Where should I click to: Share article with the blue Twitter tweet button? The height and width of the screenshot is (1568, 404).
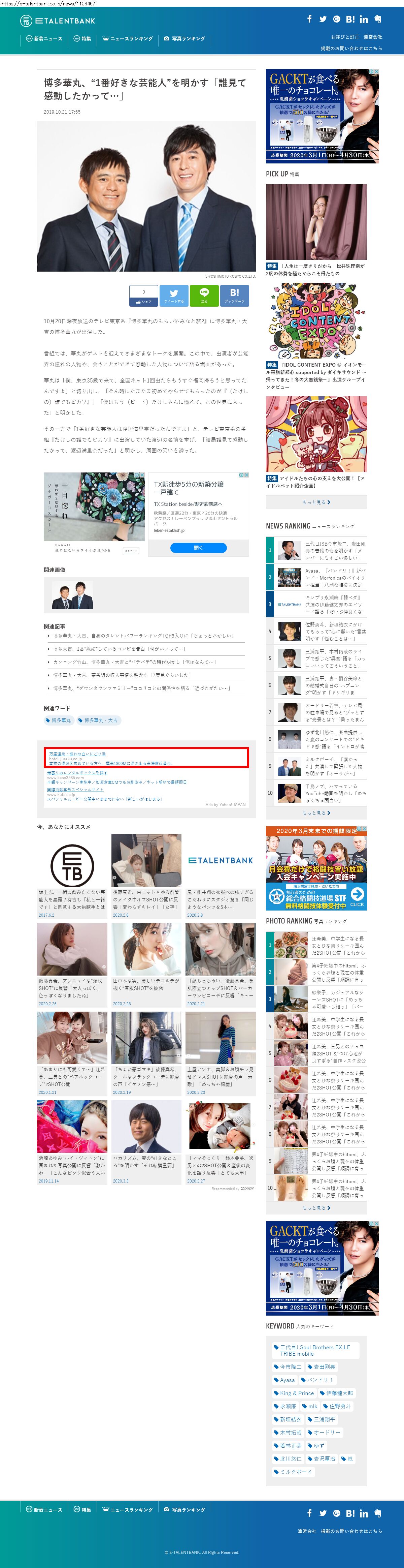pyautogui.click(x=174, y=295)
